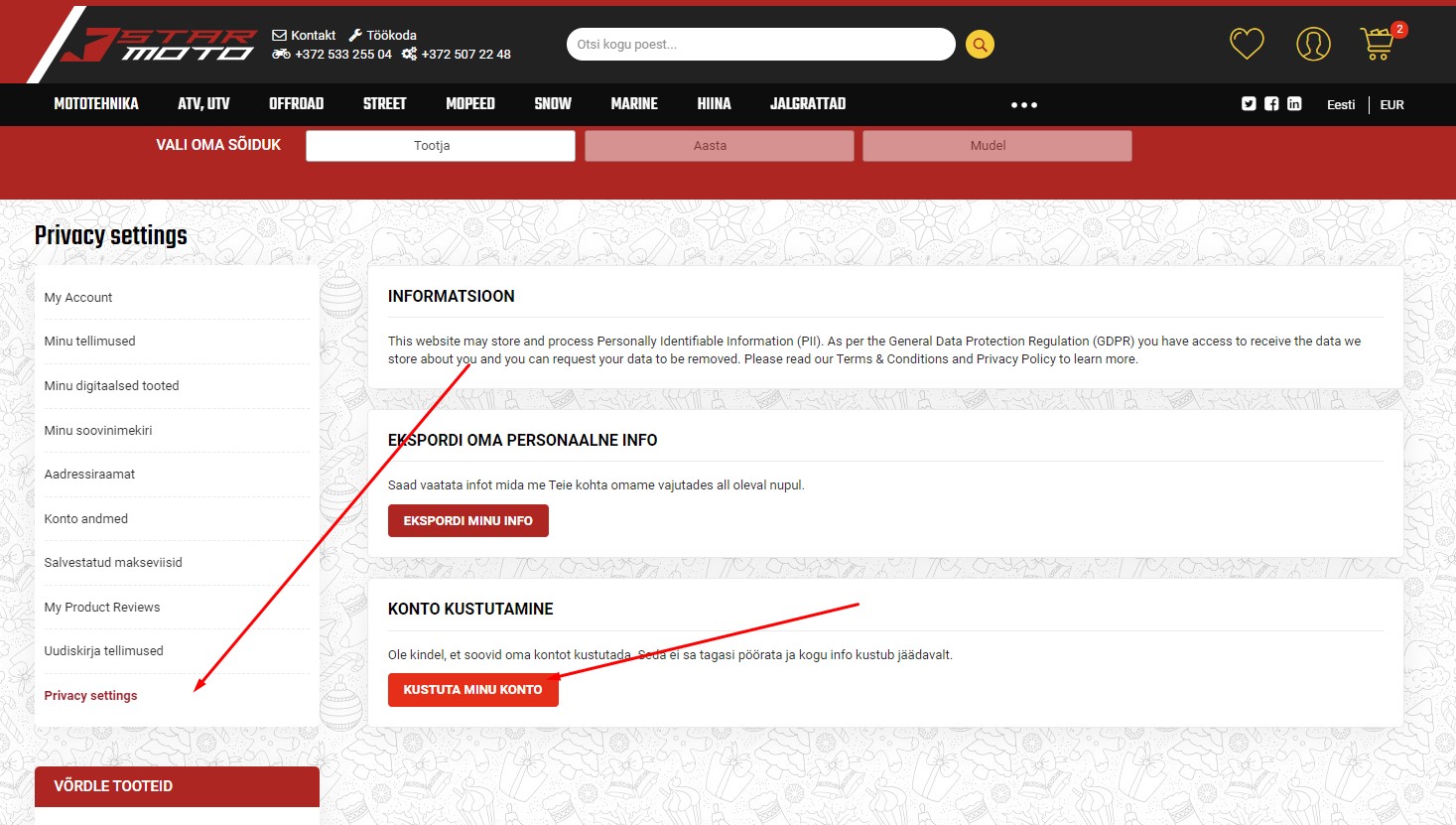Visit the LinkedIn social page icon

pos(1294,103)
